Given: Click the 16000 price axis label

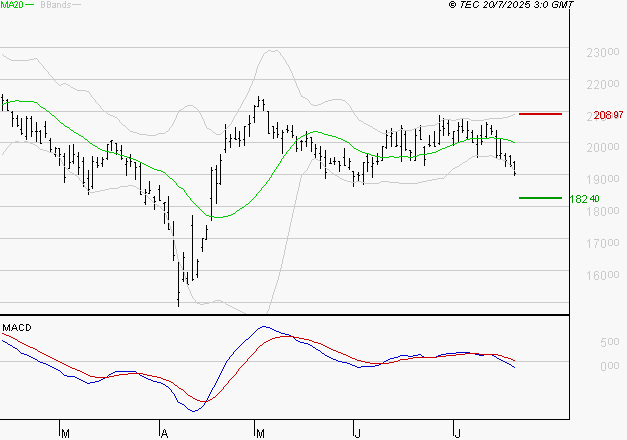Looking at the screenshot, I should (x=603, y=275).
